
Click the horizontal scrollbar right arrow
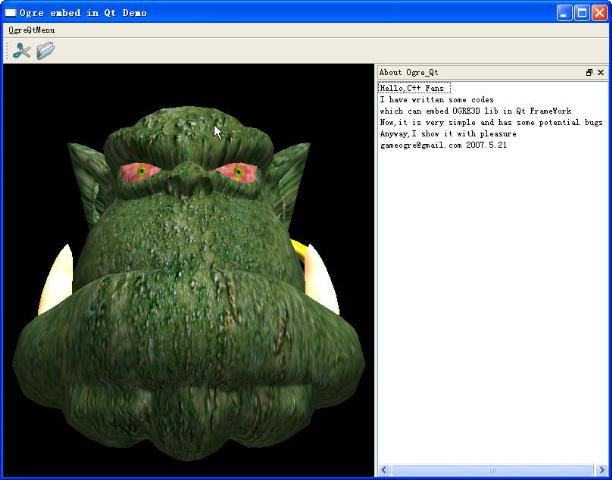[601, 470]
